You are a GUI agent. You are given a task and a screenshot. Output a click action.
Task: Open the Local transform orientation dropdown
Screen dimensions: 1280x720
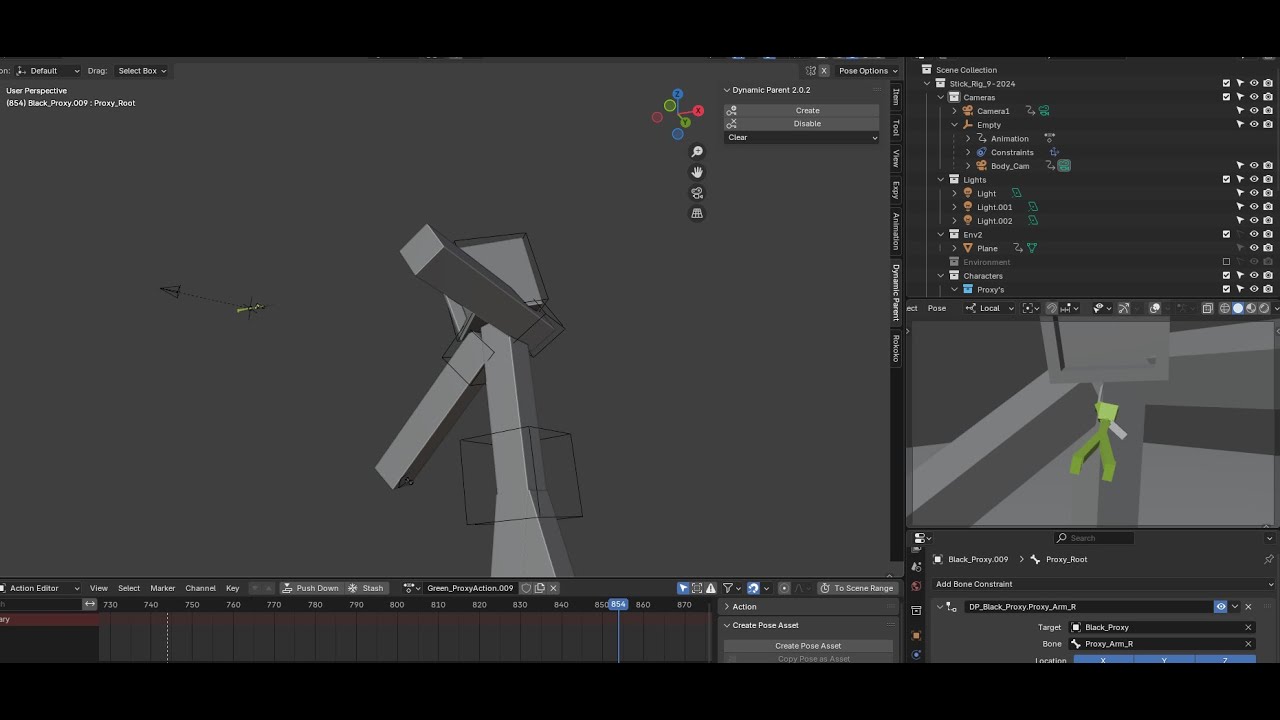[x=990, y=308]
